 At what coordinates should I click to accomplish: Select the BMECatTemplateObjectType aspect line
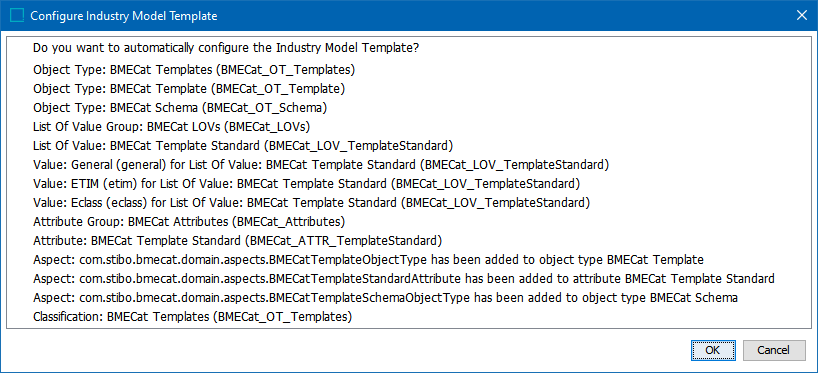(368, 260)
